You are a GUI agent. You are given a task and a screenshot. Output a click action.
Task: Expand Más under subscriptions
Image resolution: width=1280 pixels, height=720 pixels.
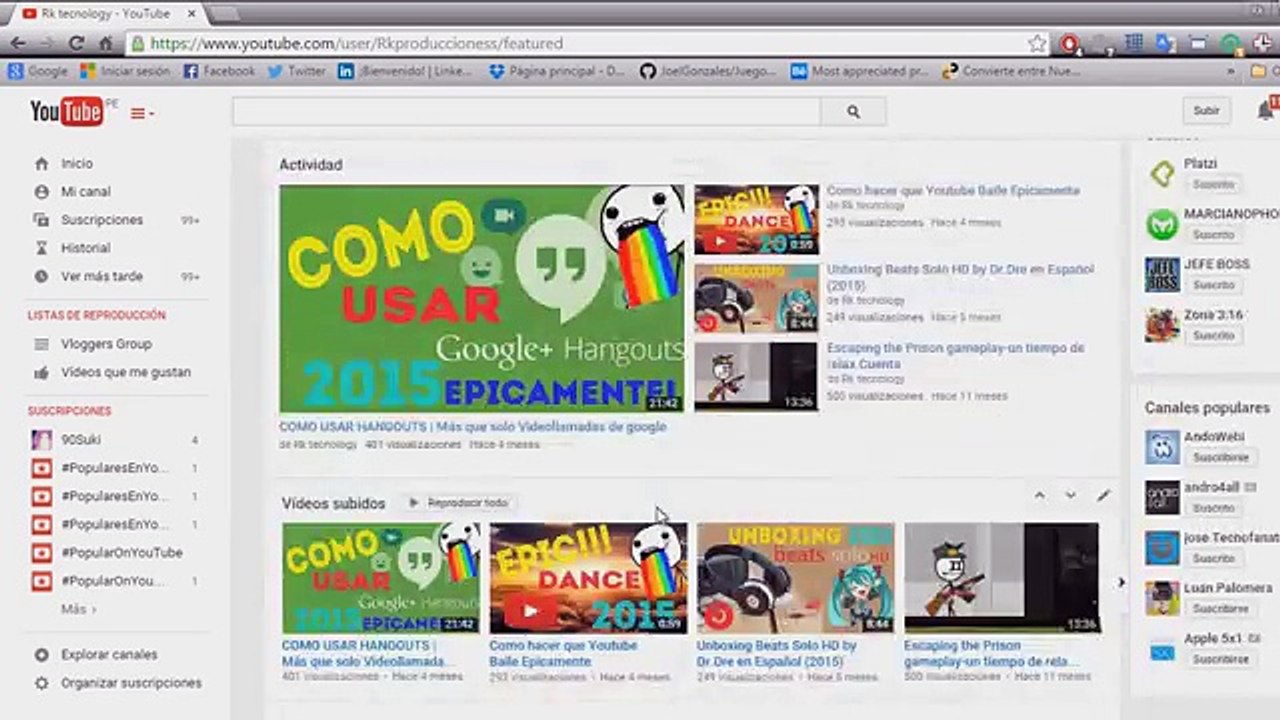(78, 609)
